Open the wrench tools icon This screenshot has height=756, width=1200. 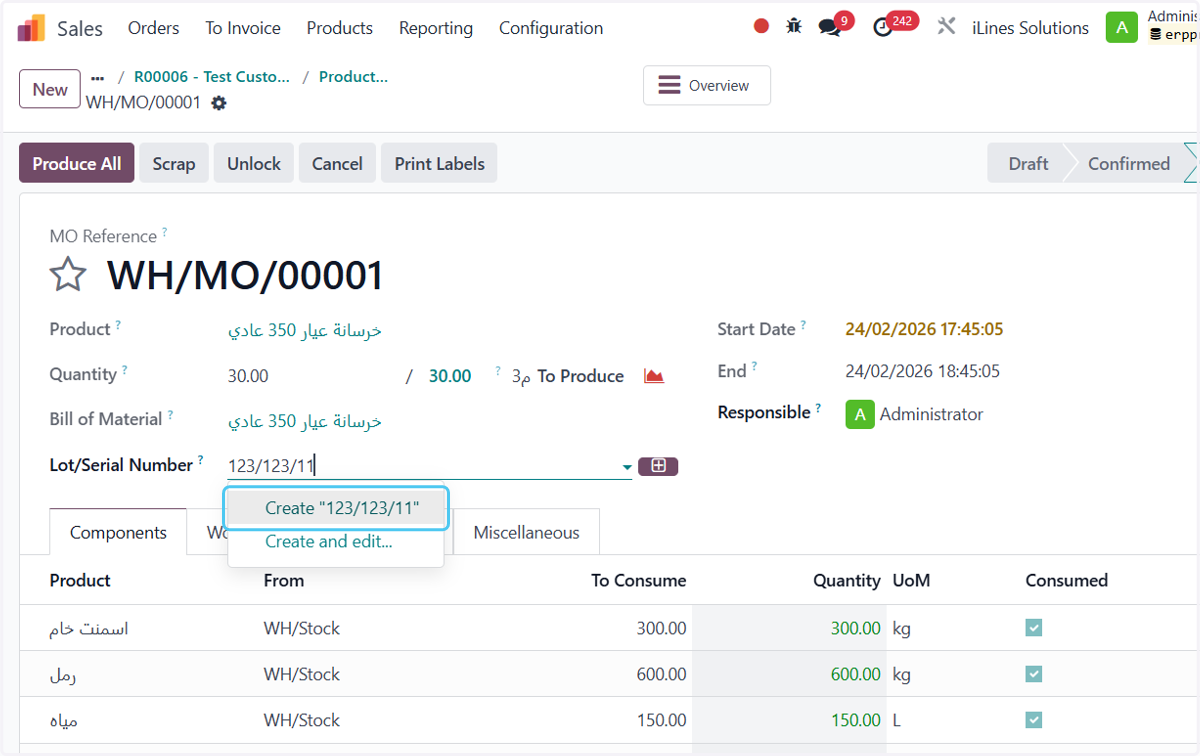click(x=946, y=27)
